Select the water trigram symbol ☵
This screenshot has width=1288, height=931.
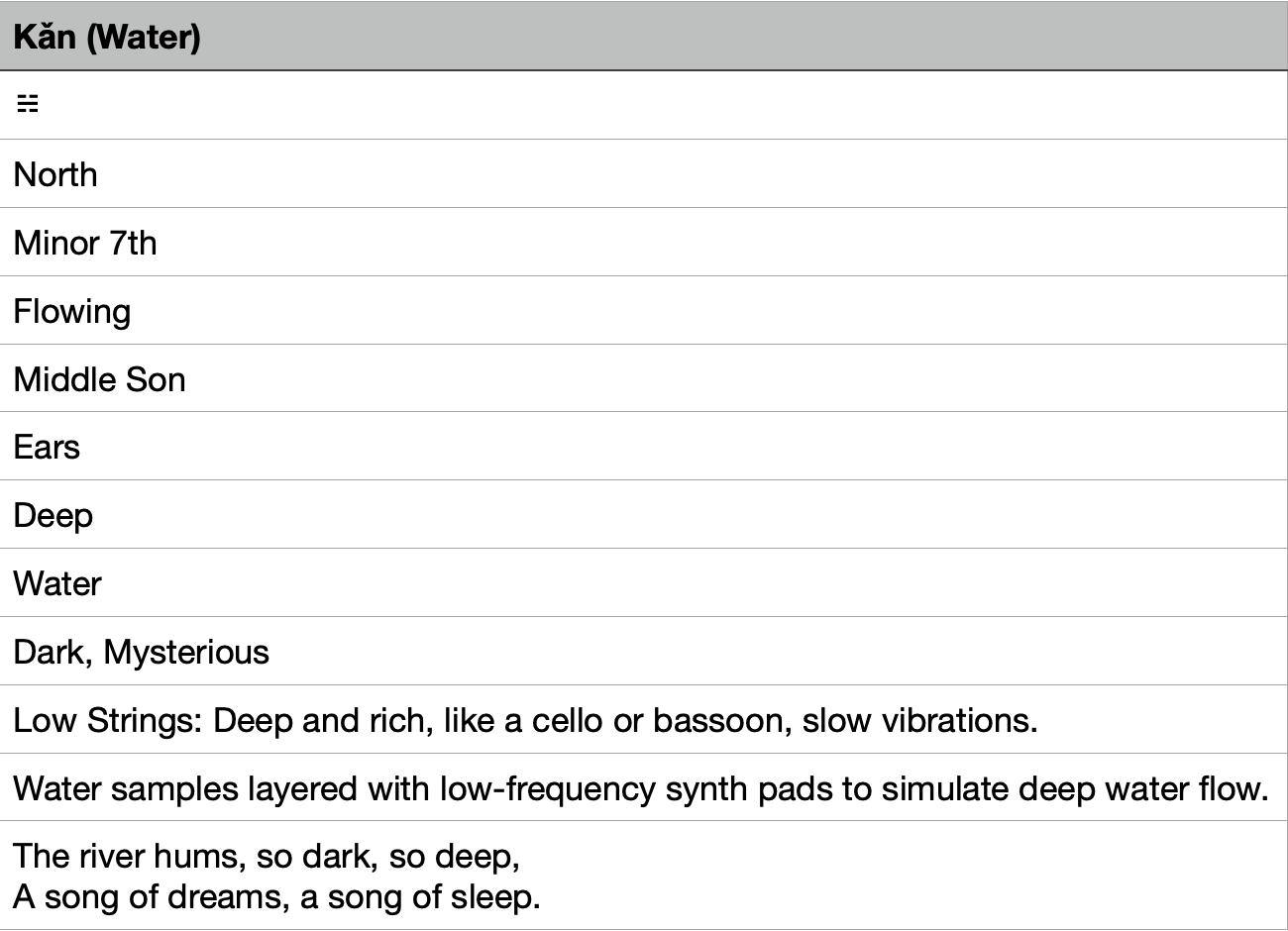click(28, 104)
